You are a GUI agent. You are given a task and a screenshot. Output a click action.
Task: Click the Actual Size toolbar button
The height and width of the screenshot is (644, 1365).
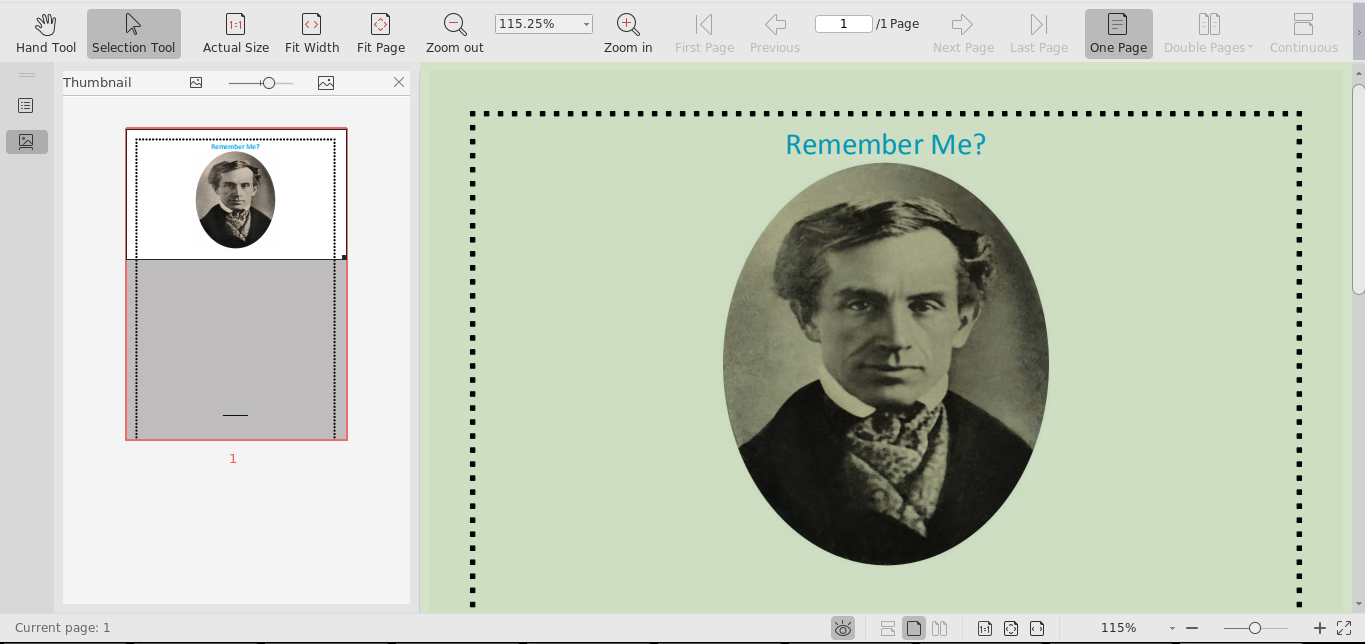pyautogui.click(x=235, y=33)
